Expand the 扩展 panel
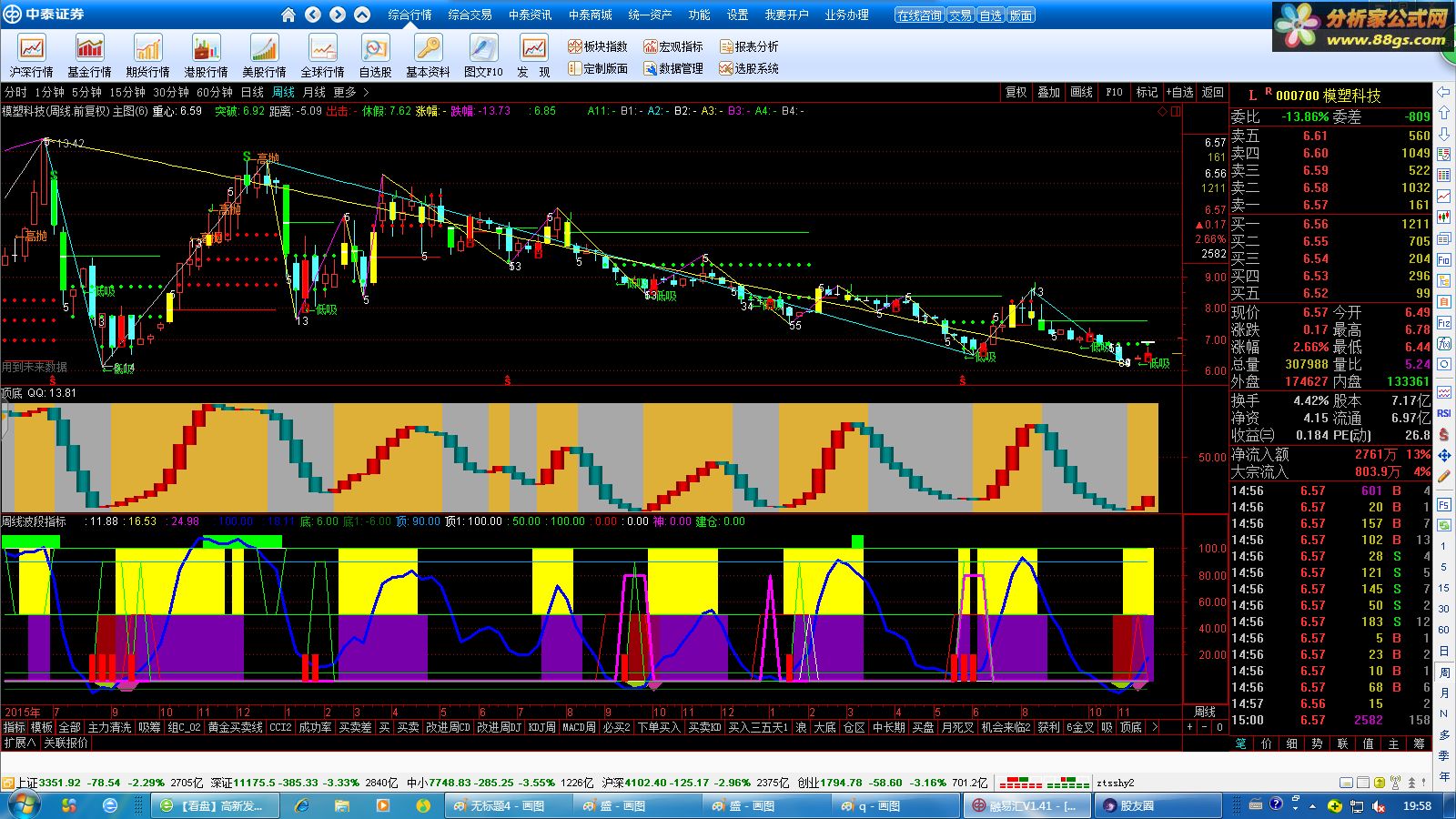Image resolution: width=1456 pixels, height=819 pixels. 20,743
